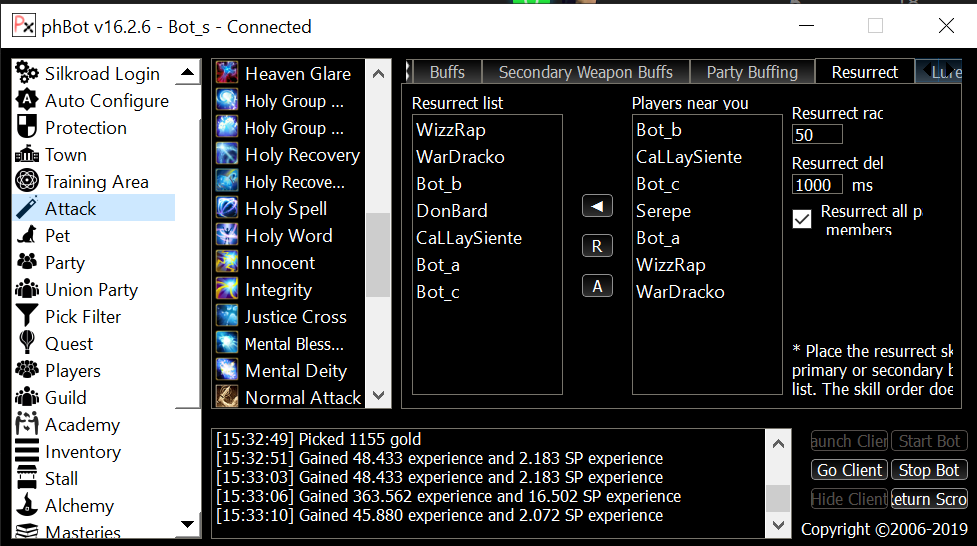Open the Secondary Weapon Buffs tab
The height and width of the screenshot is (546, 977).
[585, 72]
